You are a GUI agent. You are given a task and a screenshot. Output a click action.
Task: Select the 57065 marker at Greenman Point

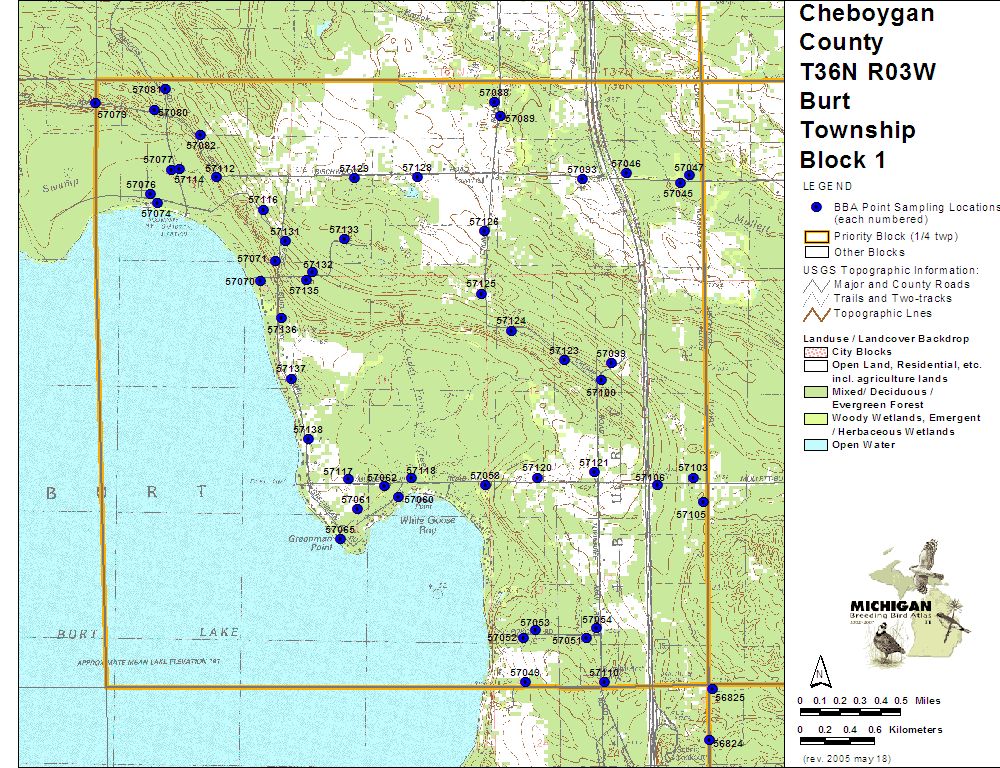tap(340, 539)
